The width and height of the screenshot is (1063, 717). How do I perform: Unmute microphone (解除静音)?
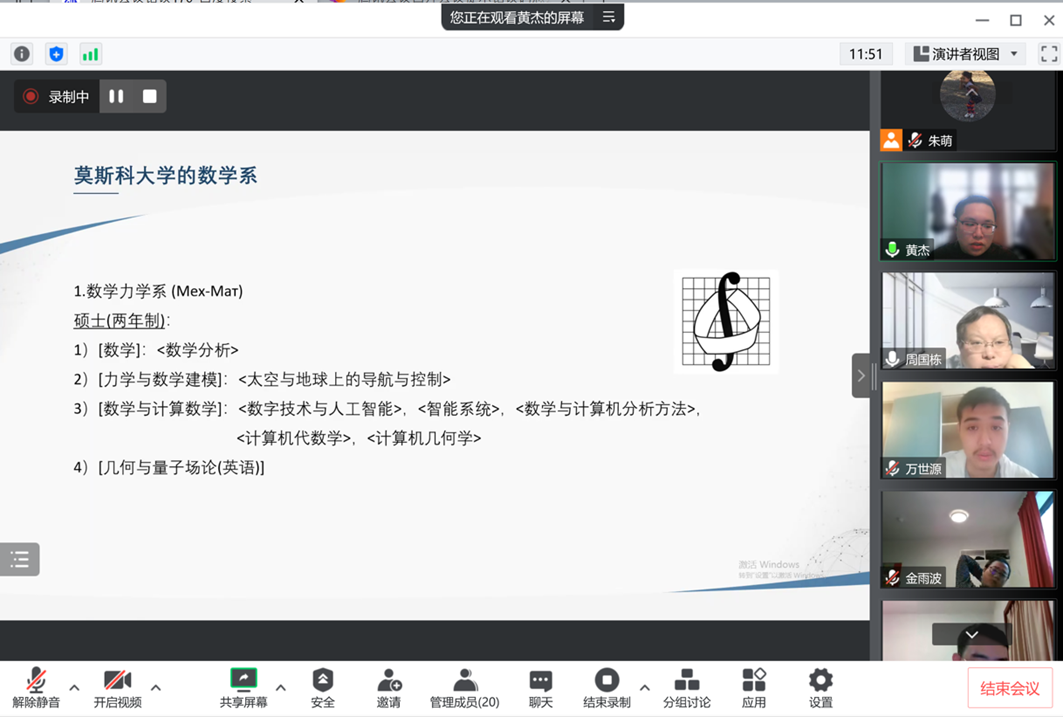click(x=36, y=688)
